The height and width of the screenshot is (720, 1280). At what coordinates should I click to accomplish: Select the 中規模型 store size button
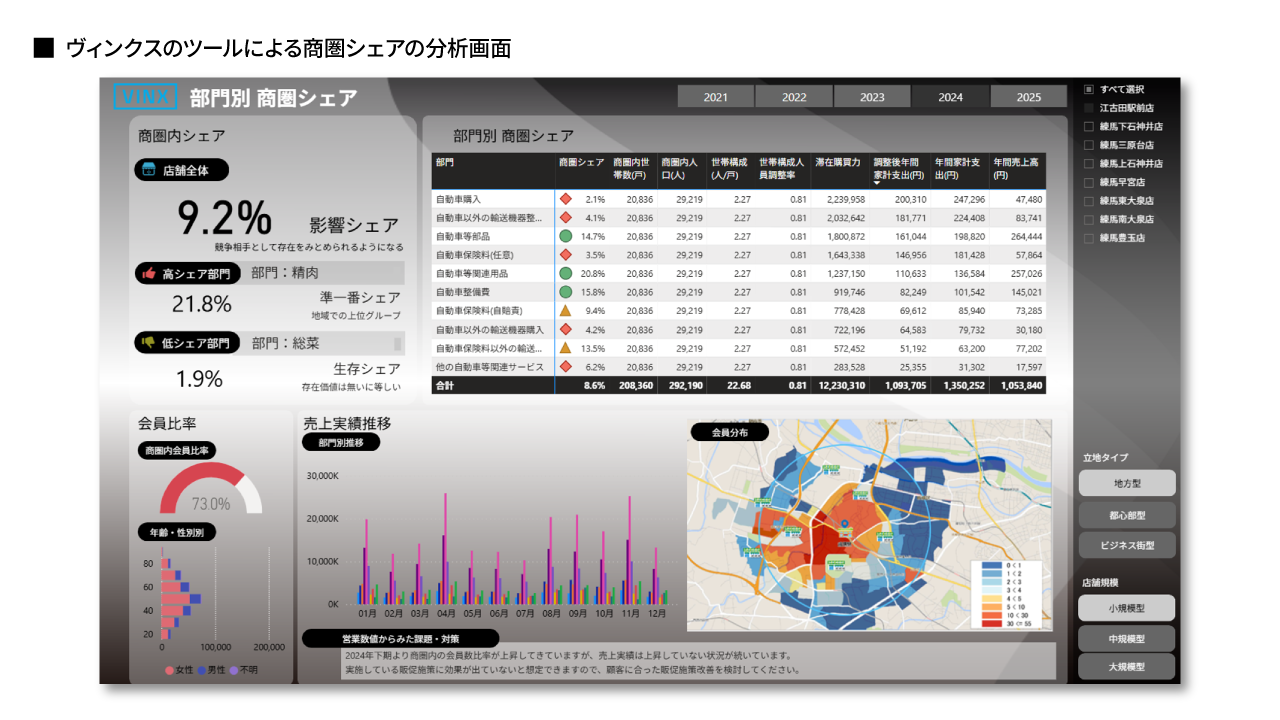[1127, 638]
